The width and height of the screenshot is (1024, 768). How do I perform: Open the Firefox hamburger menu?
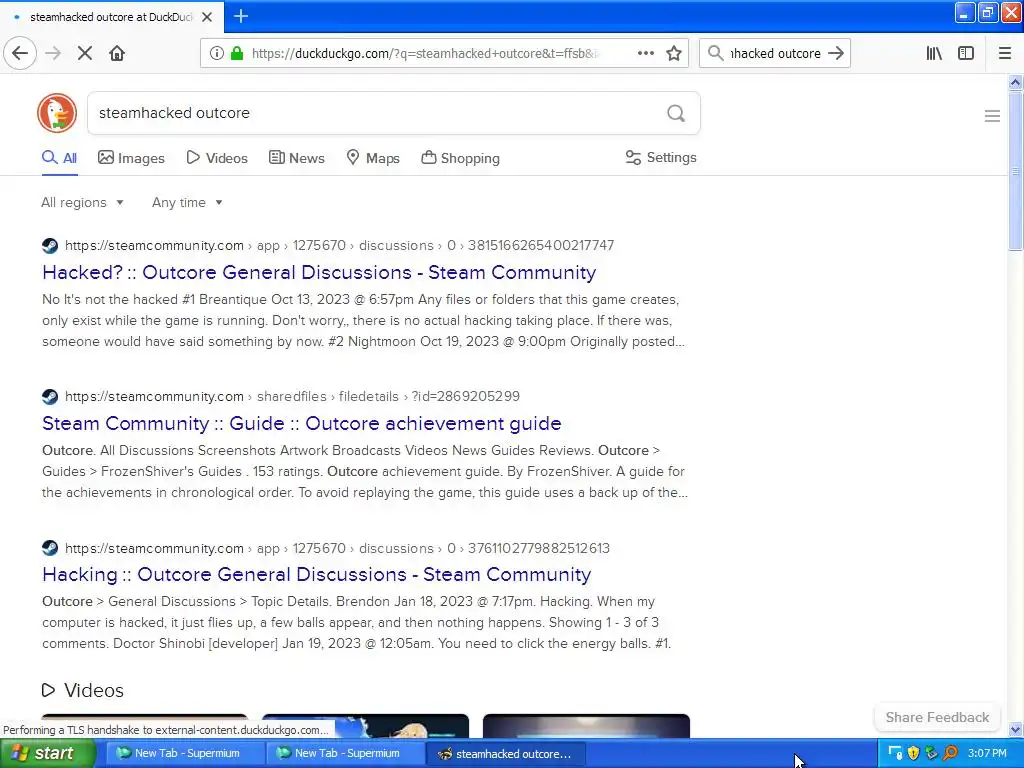click(1005, 53)
